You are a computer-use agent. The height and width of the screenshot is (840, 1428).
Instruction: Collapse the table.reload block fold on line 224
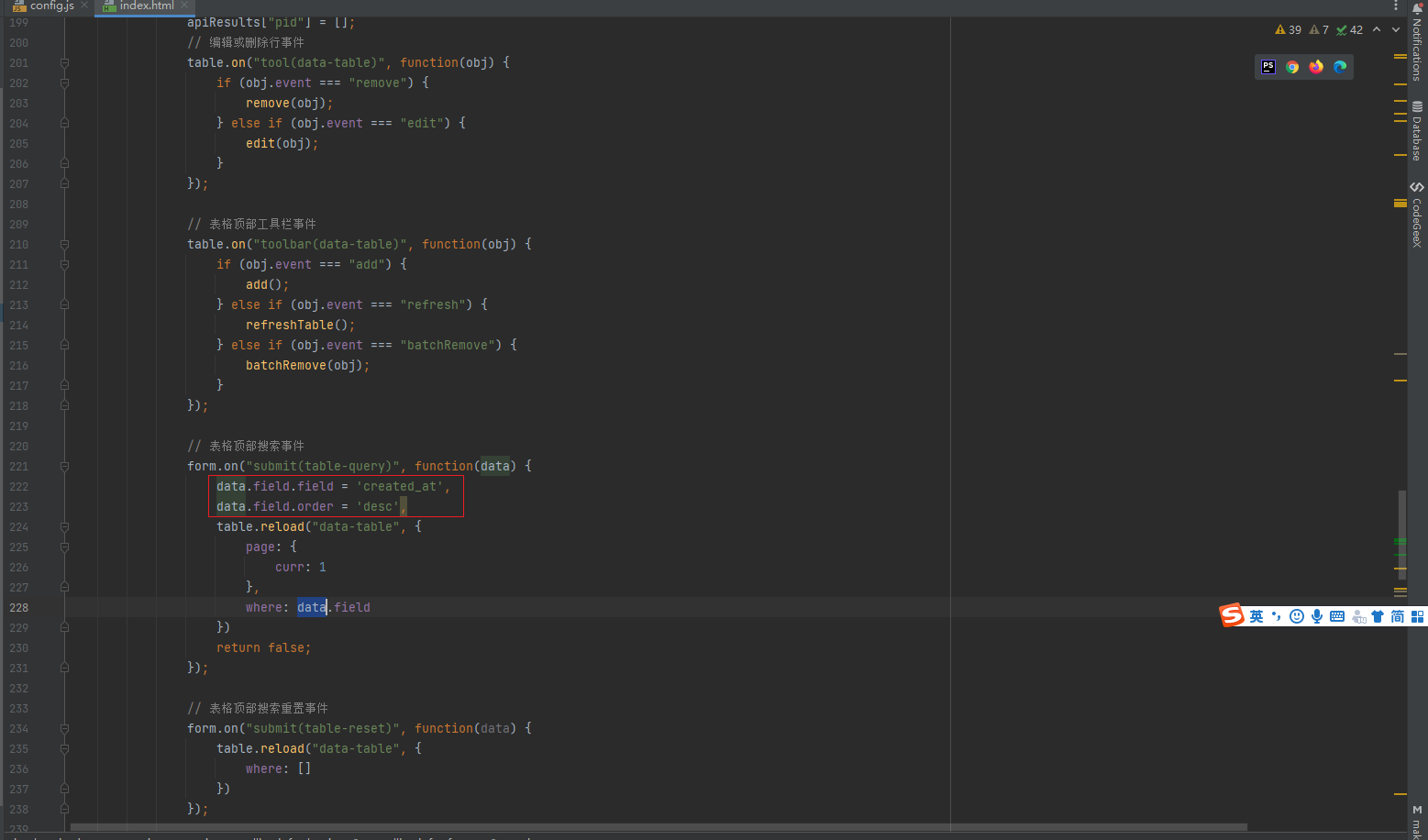64,527
